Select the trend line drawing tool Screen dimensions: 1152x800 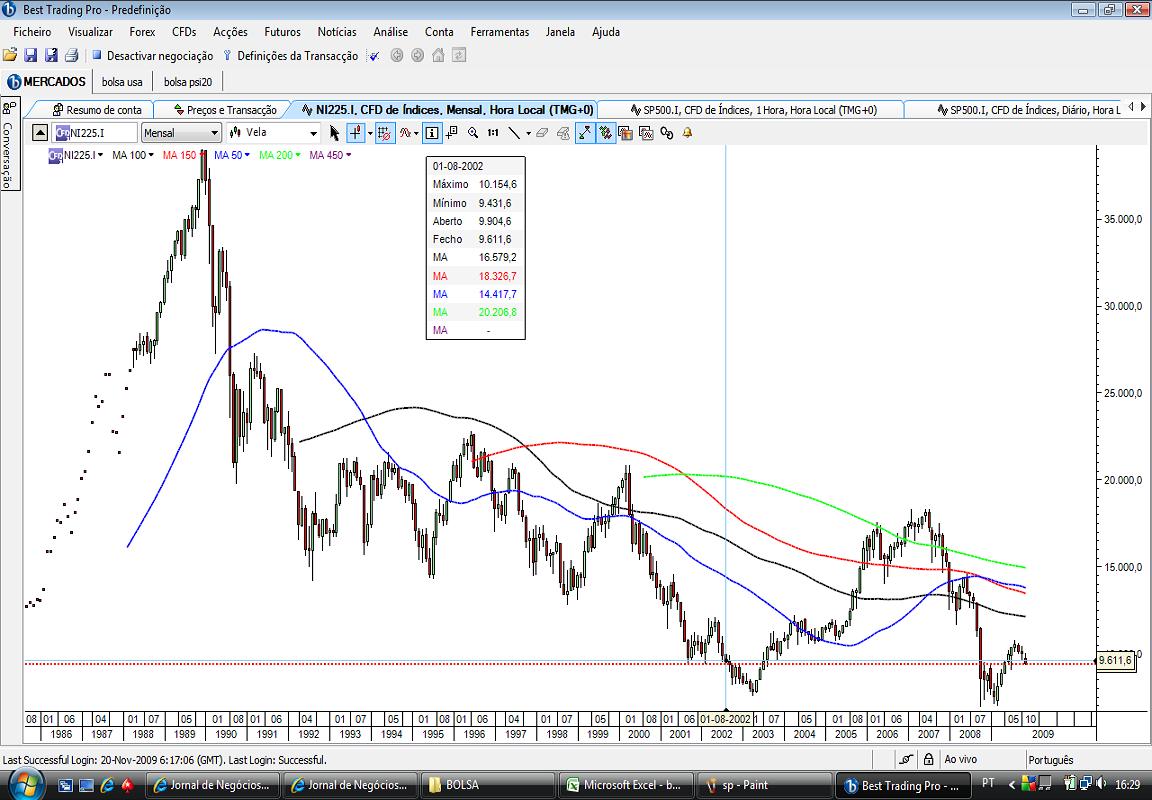[514, 133]
